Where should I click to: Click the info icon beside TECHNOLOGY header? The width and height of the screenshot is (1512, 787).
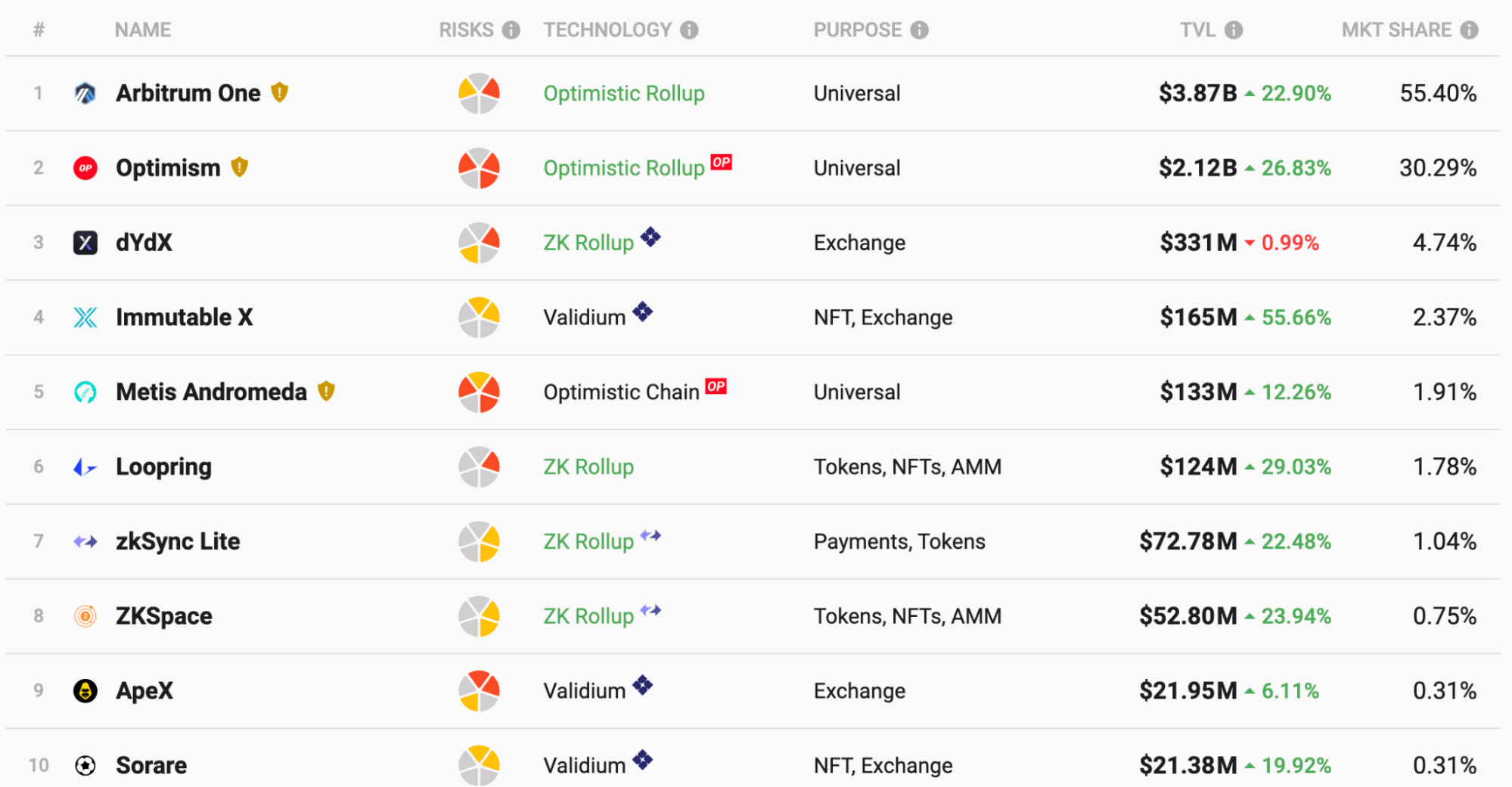(x=689, y=30)
